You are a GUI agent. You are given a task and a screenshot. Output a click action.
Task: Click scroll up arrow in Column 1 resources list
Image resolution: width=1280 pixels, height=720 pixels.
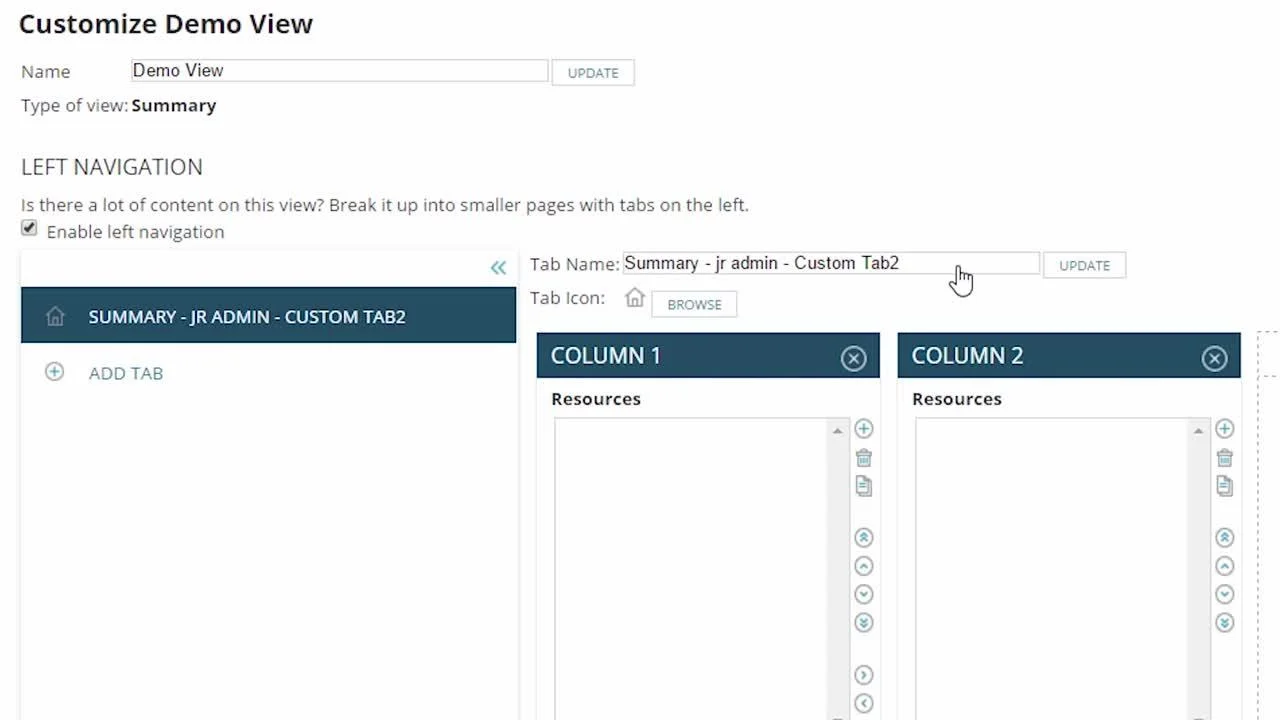click(x=837, y=431)
